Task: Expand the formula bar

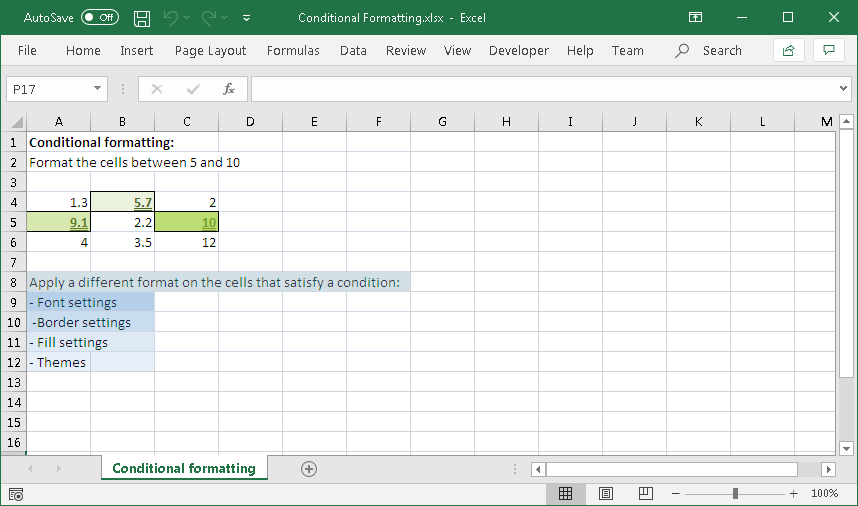Action: point(842,89)
